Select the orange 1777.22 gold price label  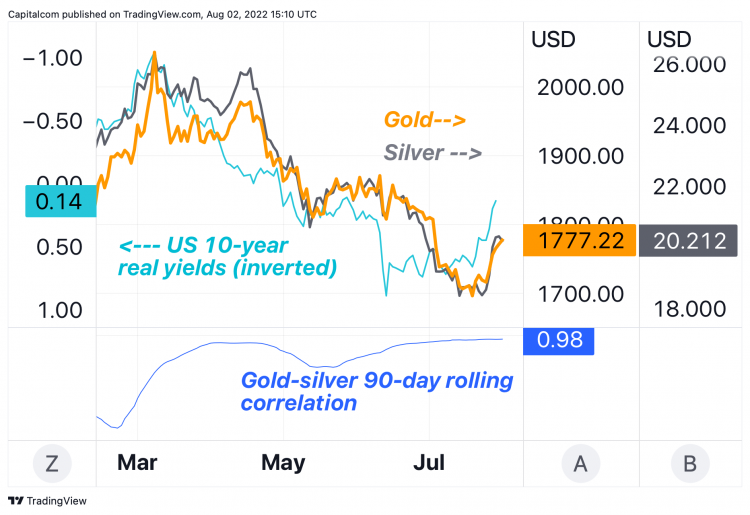[579, 240]
